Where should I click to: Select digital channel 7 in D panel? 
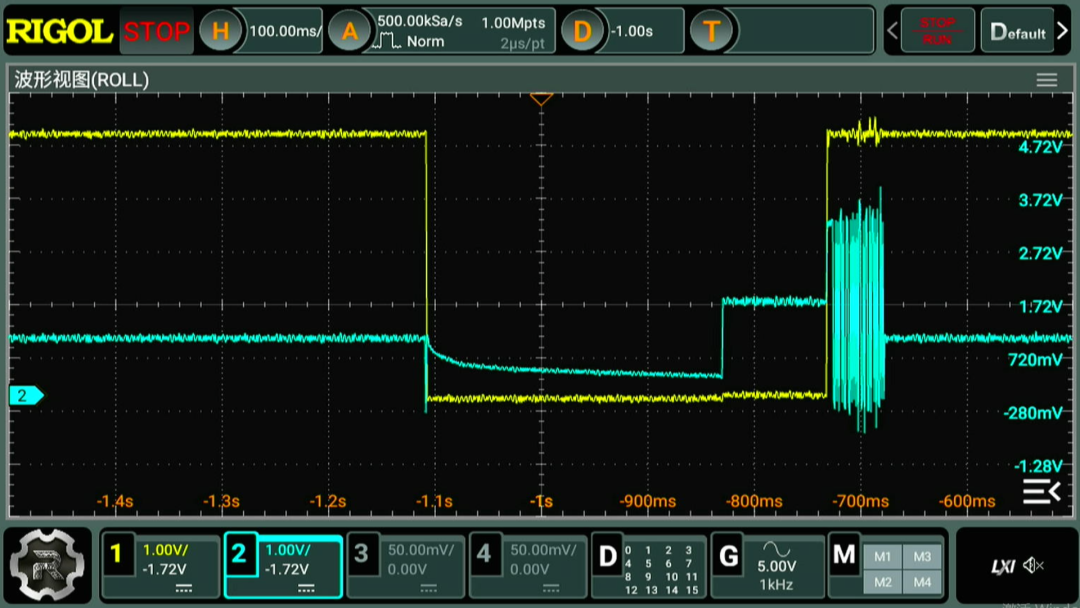(x=688, y=563)
